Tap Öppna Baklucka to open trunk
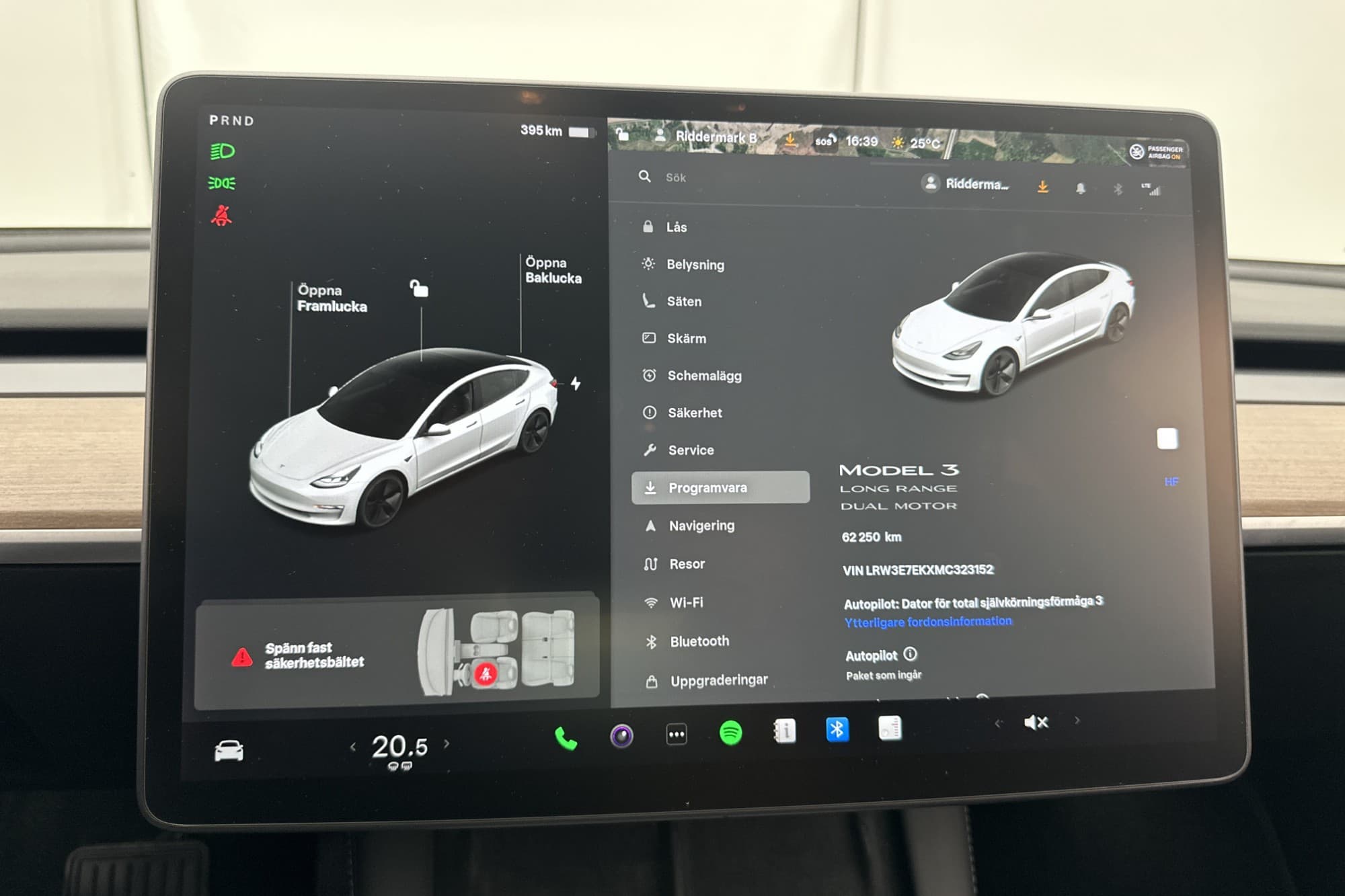The width and height of the screenshot is (1345, 896). click(x=553, y=270)
